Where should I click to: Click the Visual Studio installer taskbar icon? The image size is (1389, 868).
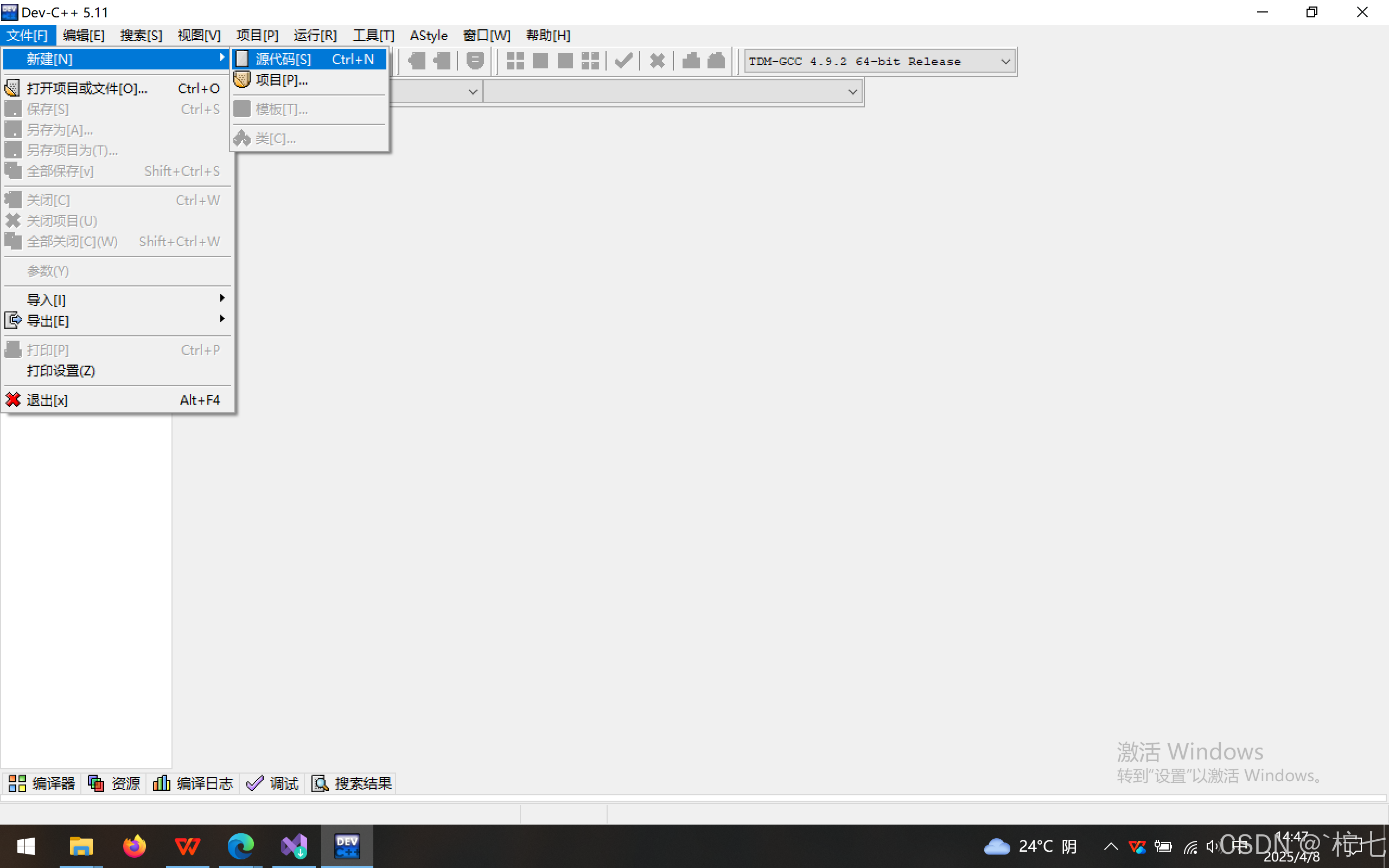coord(294,846)
